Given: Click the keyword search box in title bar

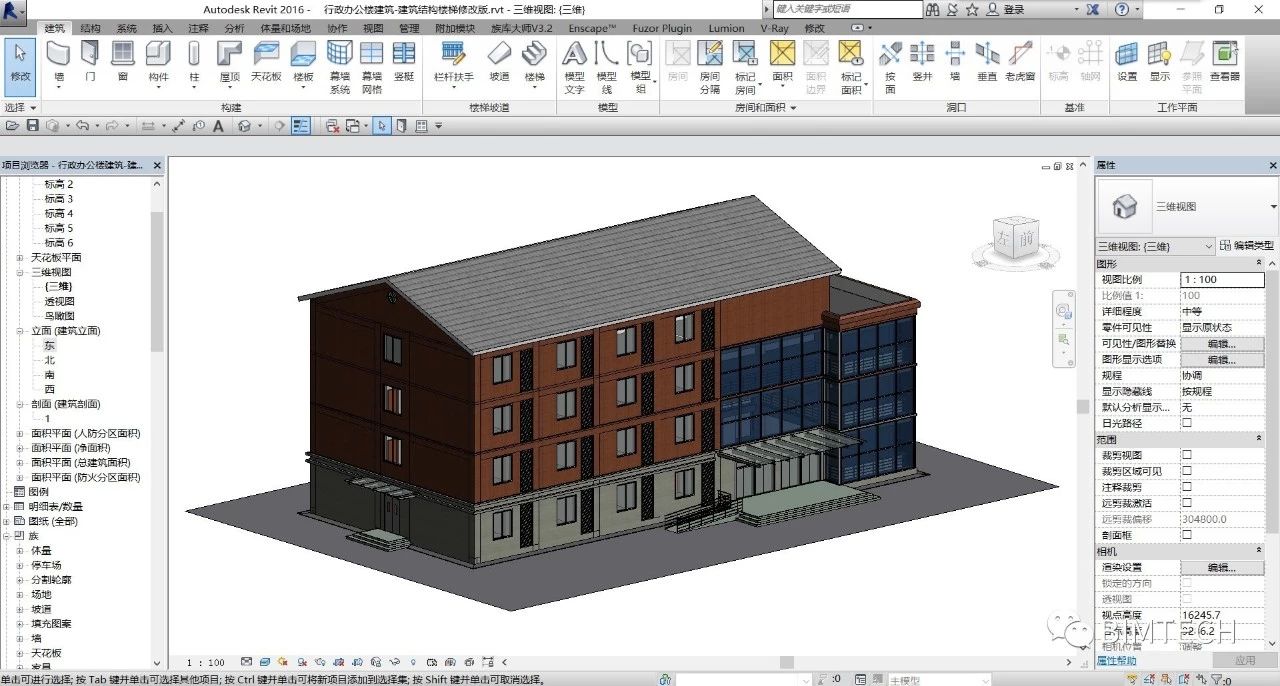Looking at the screenshot, I should pyautogui.click(x=847, y=9).
